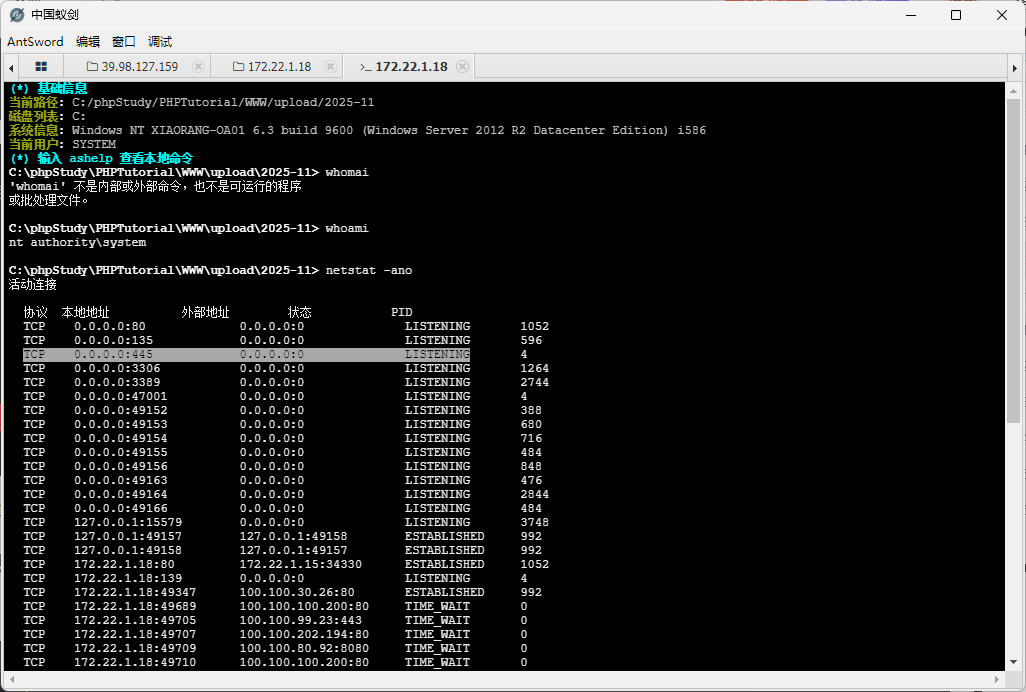Open the 编辑 menu

pos(88,41)
